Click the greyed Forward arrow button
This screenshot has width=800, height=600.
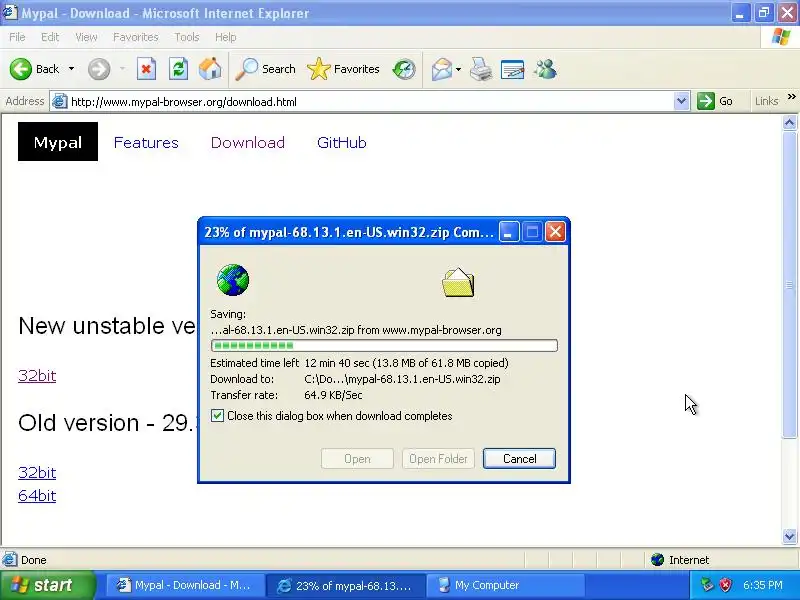pos(98,69)
